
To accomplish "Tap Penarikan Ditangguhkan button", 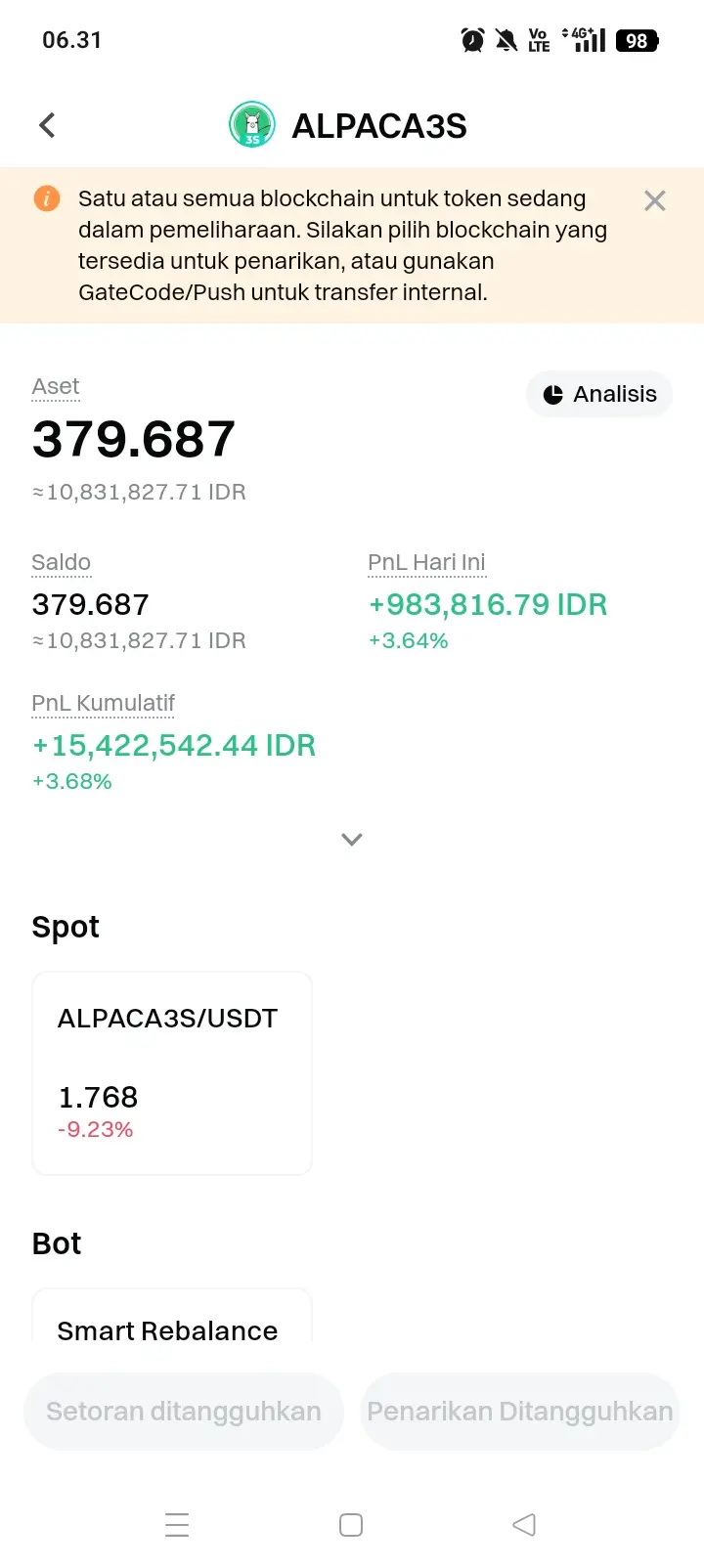I will [x=520, y=1412].
